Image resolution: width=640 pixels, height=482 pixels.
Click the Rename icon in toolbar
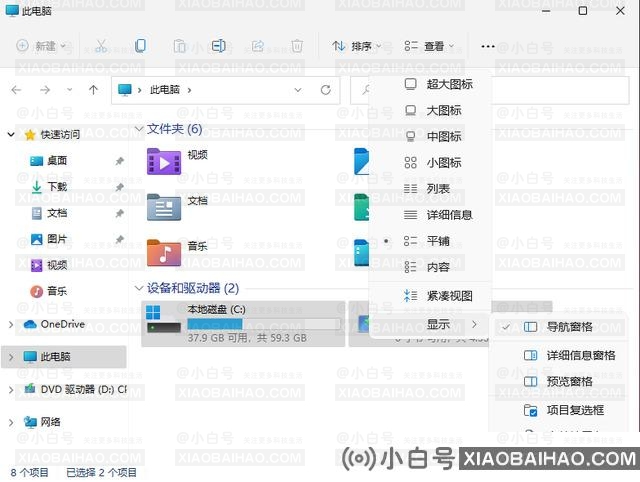pyautogui.click(x=218, y=46)
